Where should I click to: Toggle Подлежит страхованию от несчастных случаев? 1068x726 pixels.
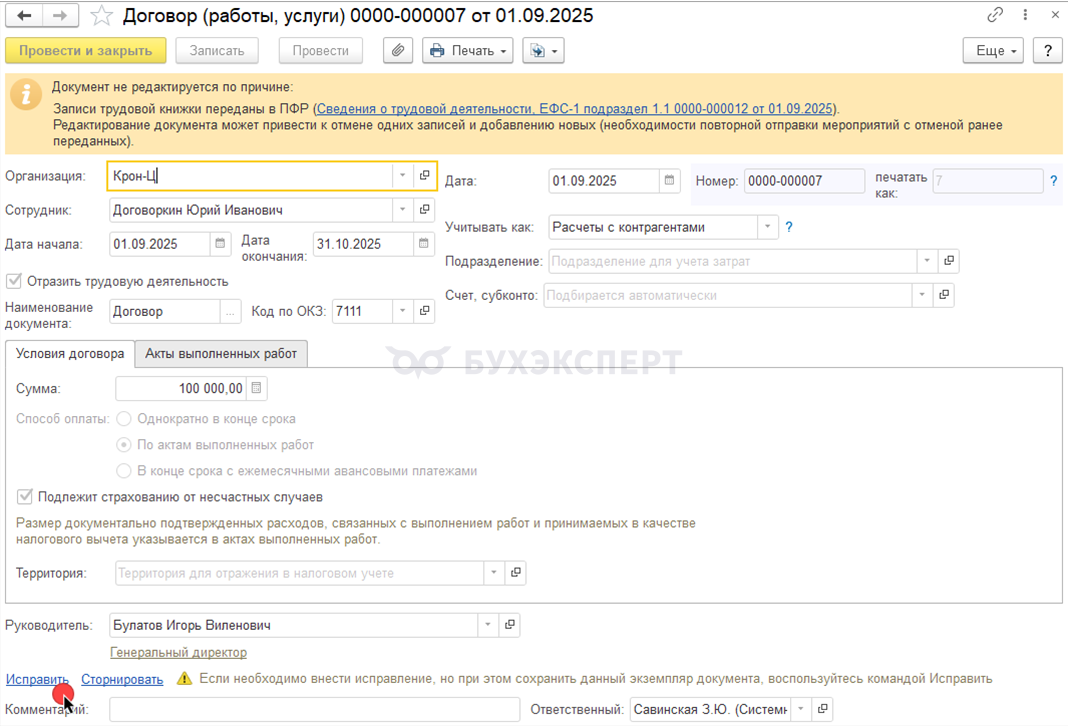tap(25, 496)
